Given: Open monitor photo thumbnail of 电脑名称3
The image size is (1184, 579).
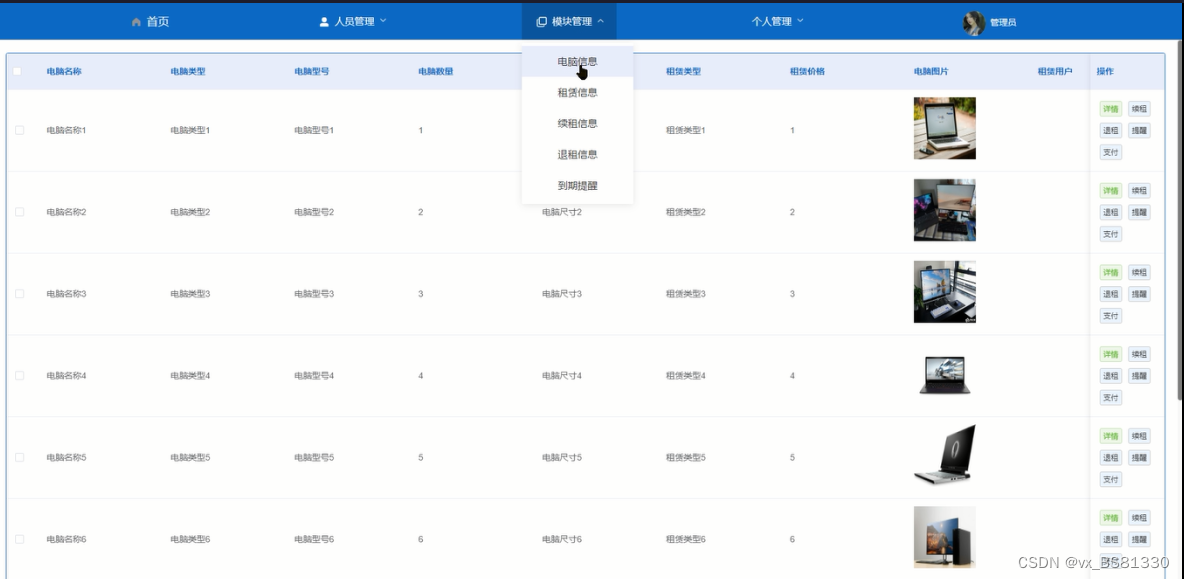Looking at the screenshot, I should pos(945,292).
